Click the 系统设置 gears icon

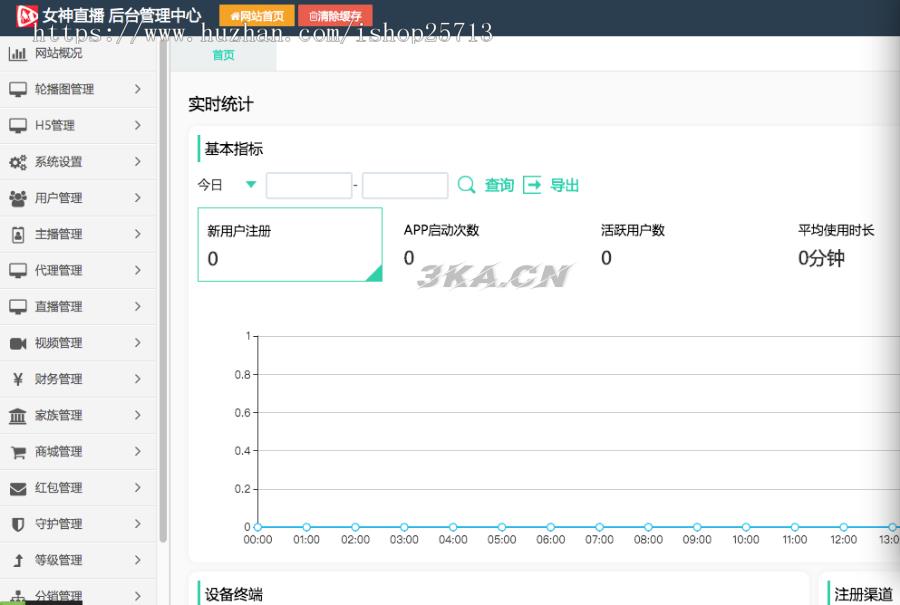[17, 162]
